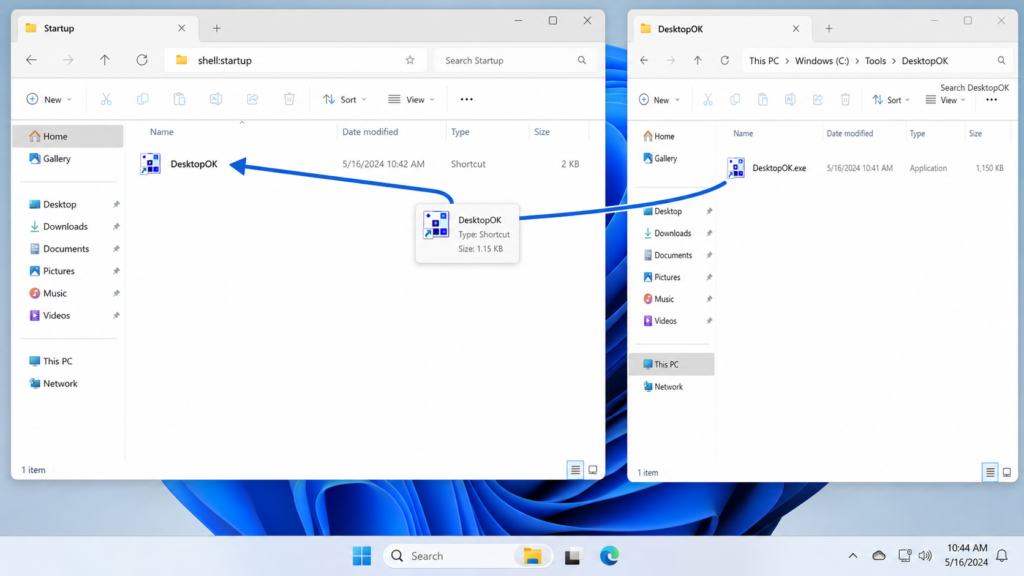Add shell:startup to favorites with star icon
The width and height of the screenshot is (1024, 576).
410,60
